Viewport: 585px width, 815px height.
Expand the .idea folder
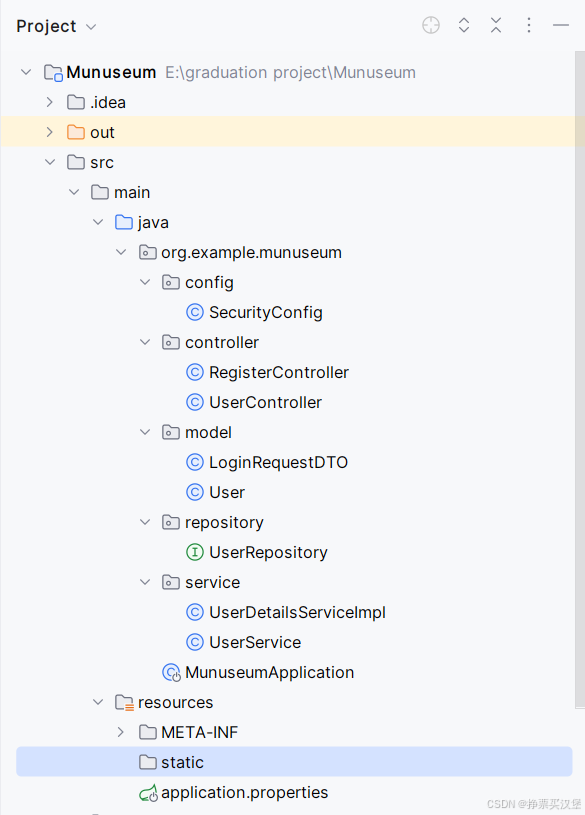[x=49, y=102]
